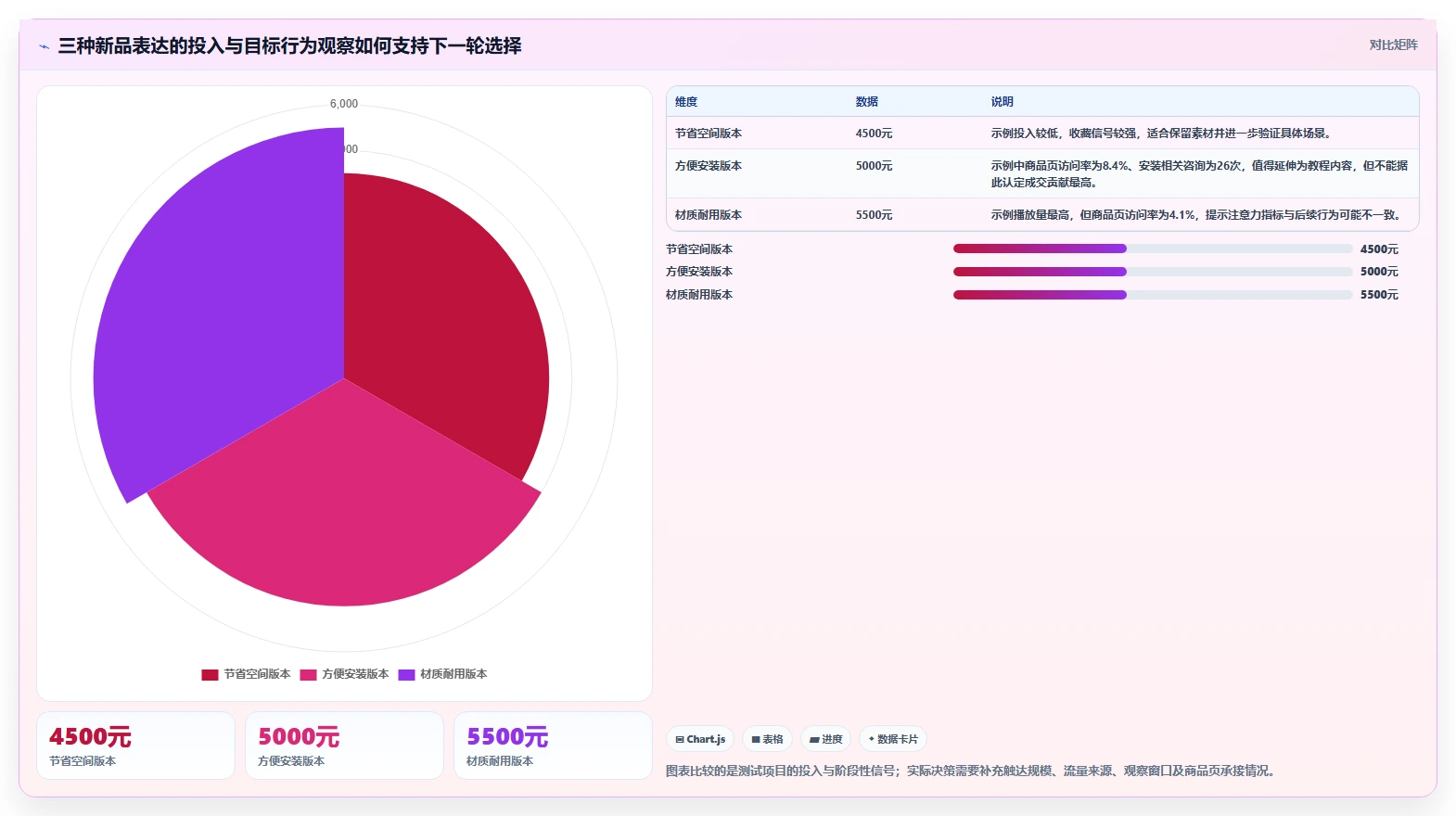Click the 4500元 progress bar value
The width and height of the screenshot is (1456, 816).
(1379, 249)
